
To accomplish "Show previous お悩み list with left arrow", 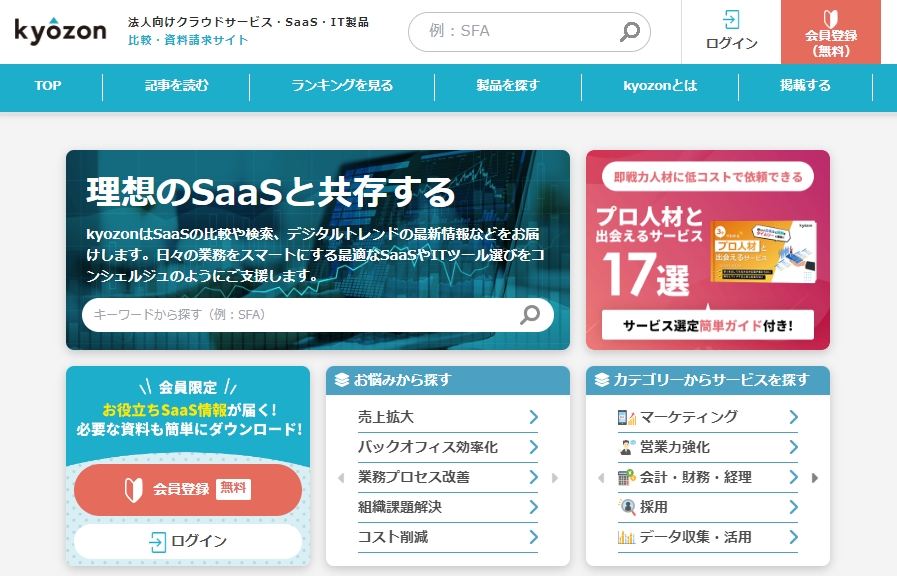I will tap(341, 478).
